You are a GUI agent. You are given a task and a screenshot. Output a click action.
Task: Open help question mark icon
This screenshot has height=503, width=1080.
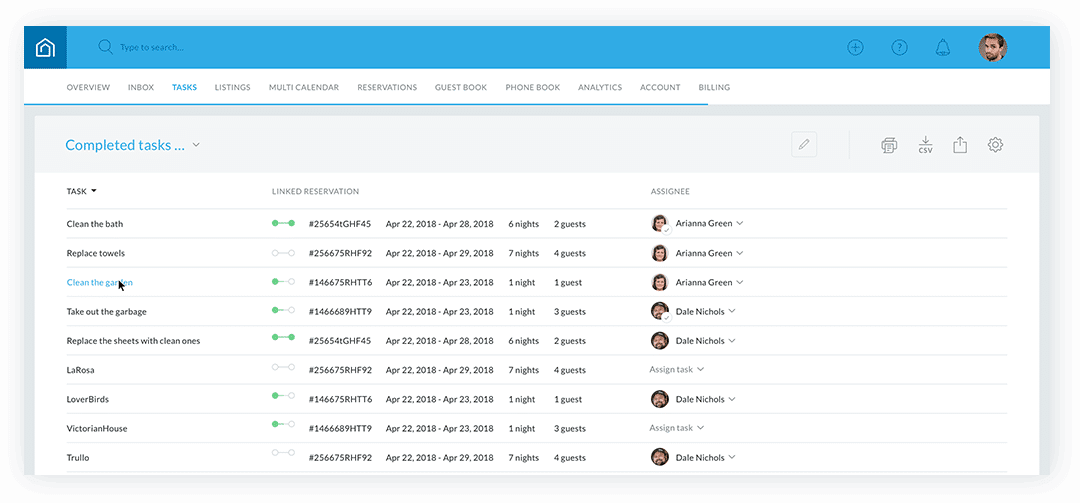(x=899, y=48)
